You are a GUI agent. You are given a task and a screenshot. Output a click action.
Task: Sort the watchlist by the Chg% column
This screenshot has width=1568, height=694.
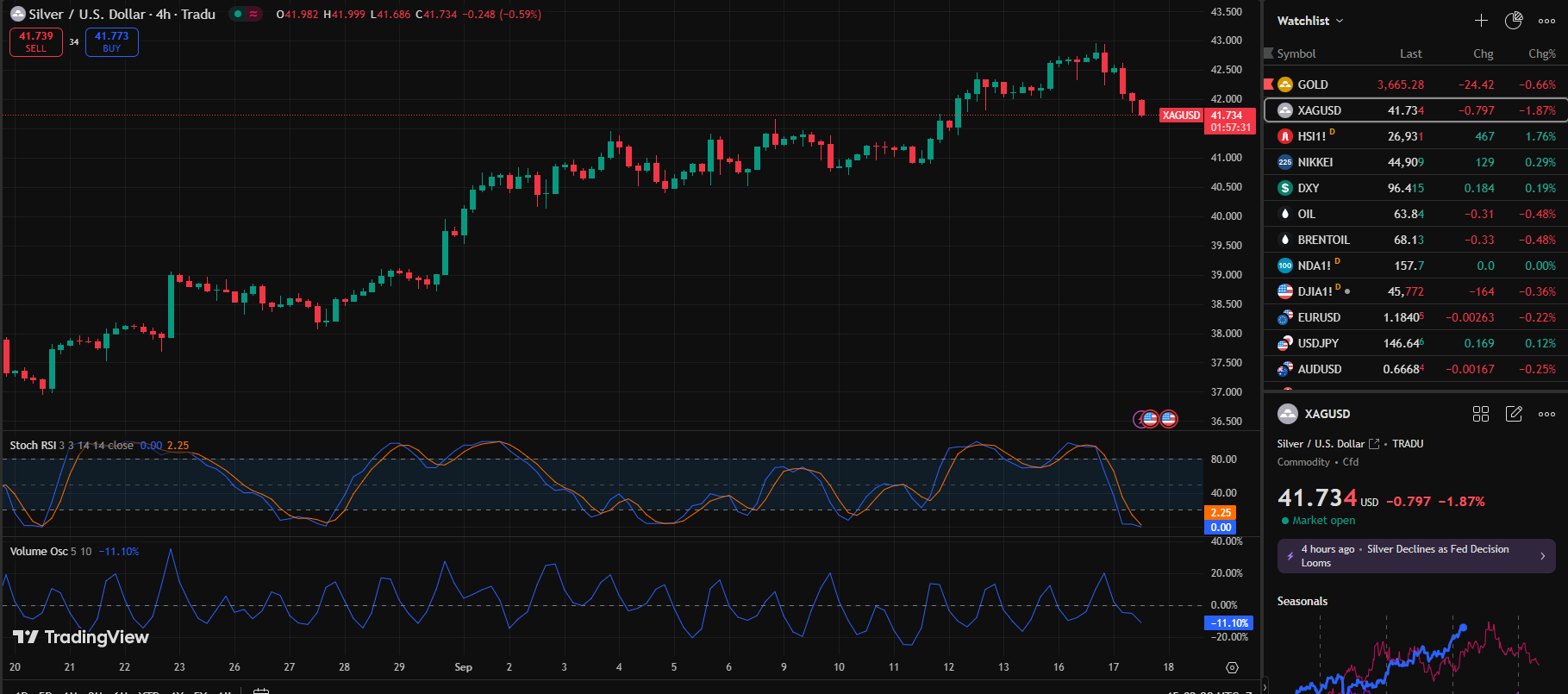[1541, 53]
